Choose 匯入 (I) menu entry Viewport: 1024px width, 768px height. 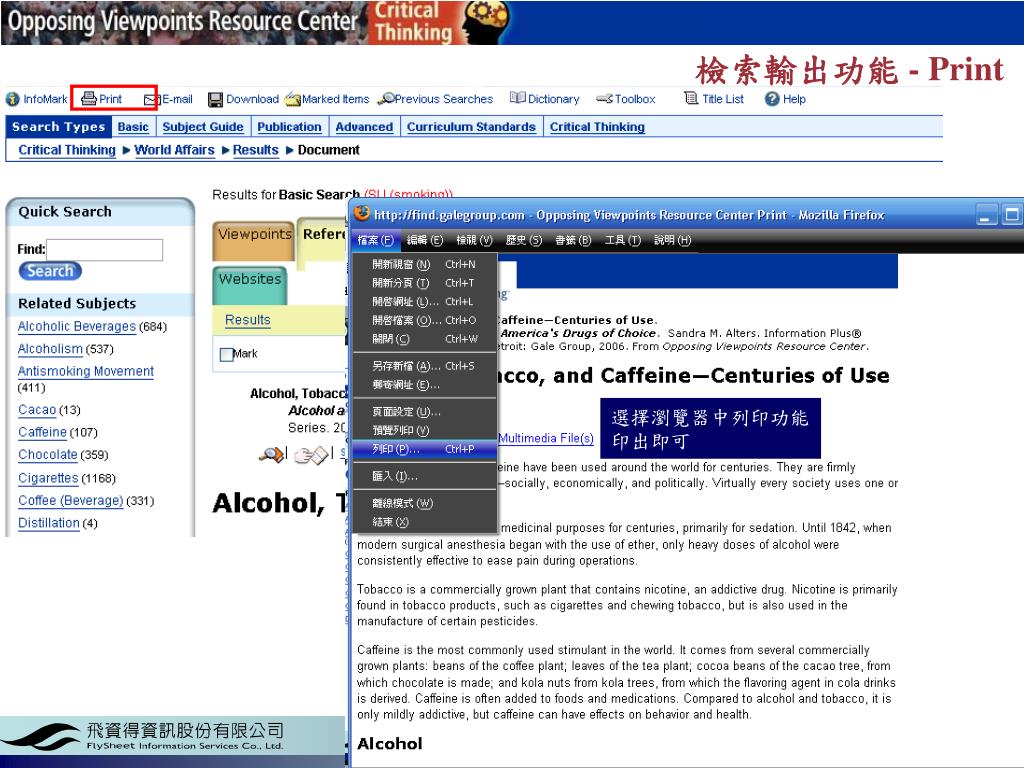pos(424,476)
